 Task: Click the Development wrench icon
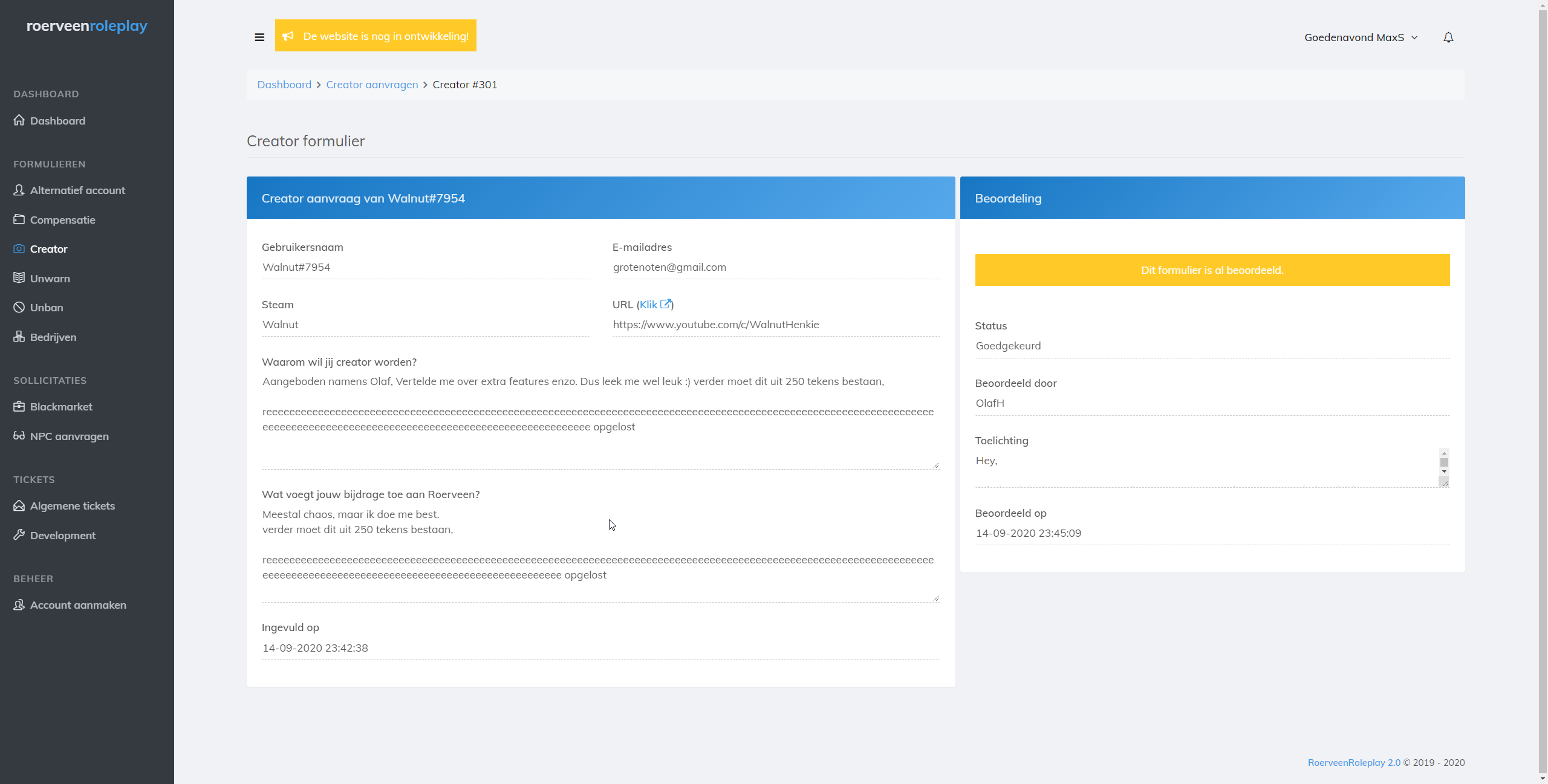tap(19, 535)
